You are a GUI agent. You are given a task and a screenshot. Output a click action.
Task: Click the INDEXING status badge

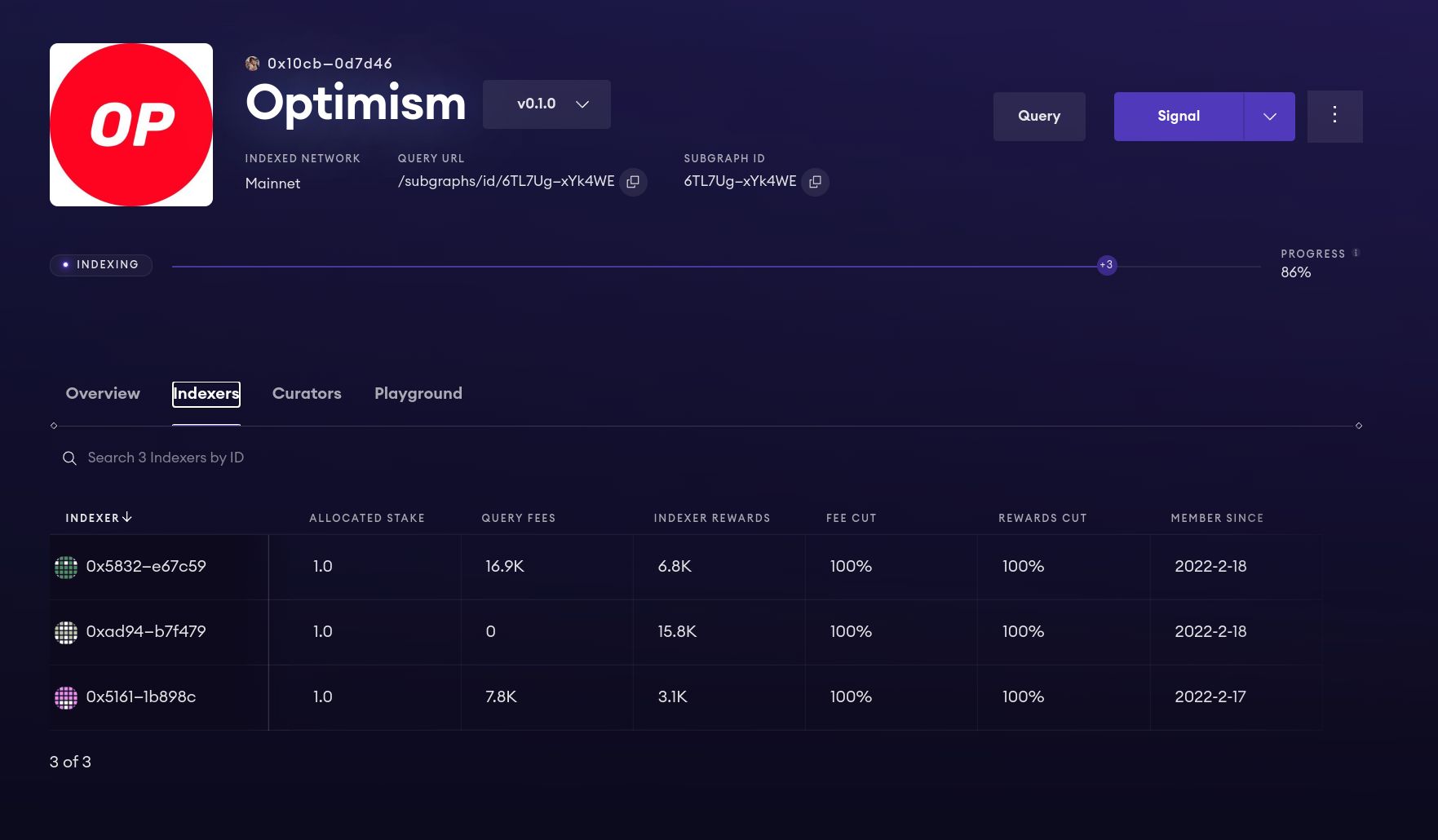(x=101, y=265)
